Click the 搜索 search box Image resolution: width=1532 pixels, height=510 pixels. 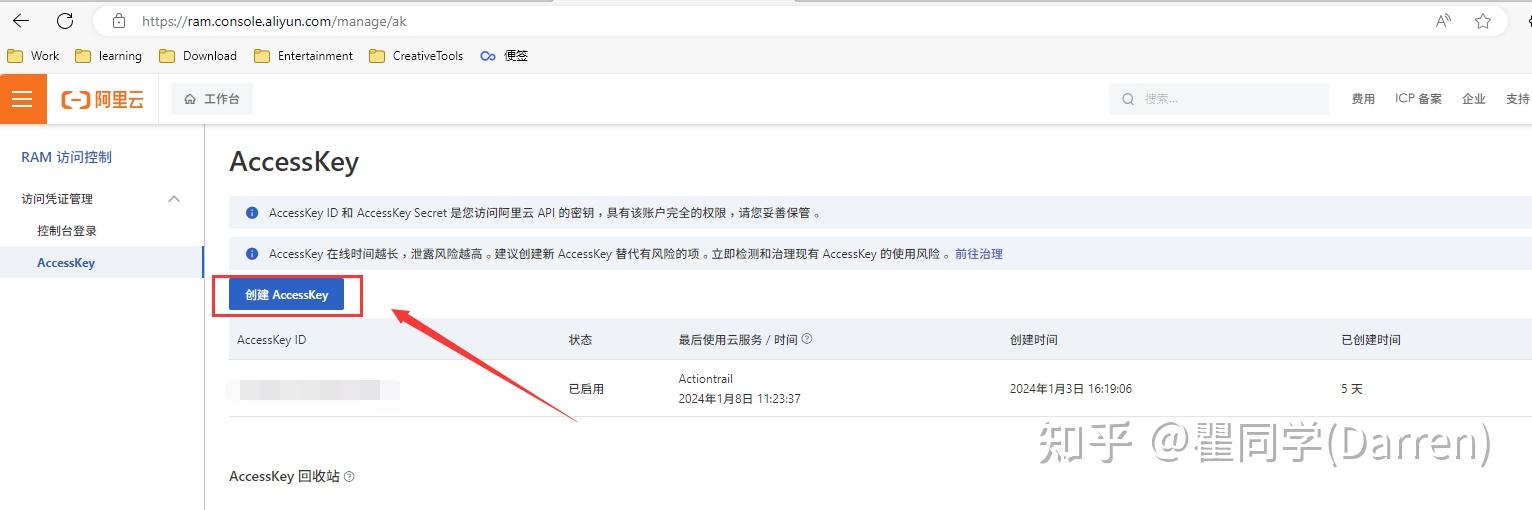click(x=1218, y=99)
